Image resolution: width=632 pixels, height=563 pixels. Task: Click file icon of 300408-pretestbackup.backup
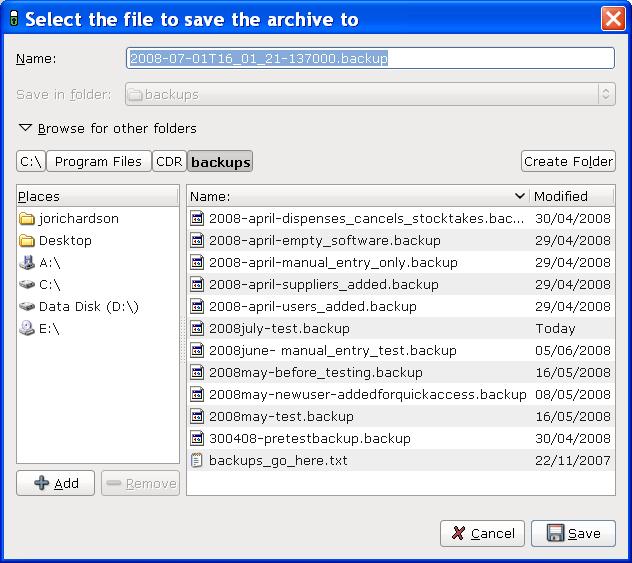pyautogui.click(x=197, y=438)
